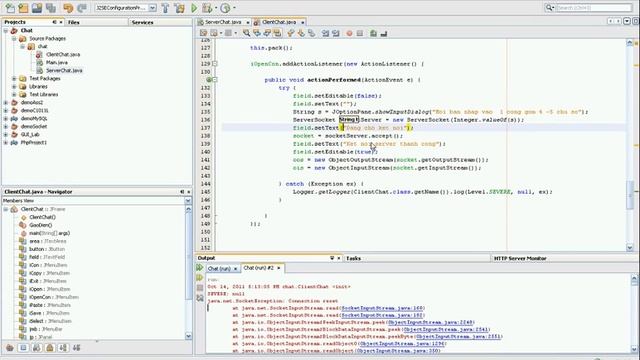Click the Save All toolbar icon

51,8
